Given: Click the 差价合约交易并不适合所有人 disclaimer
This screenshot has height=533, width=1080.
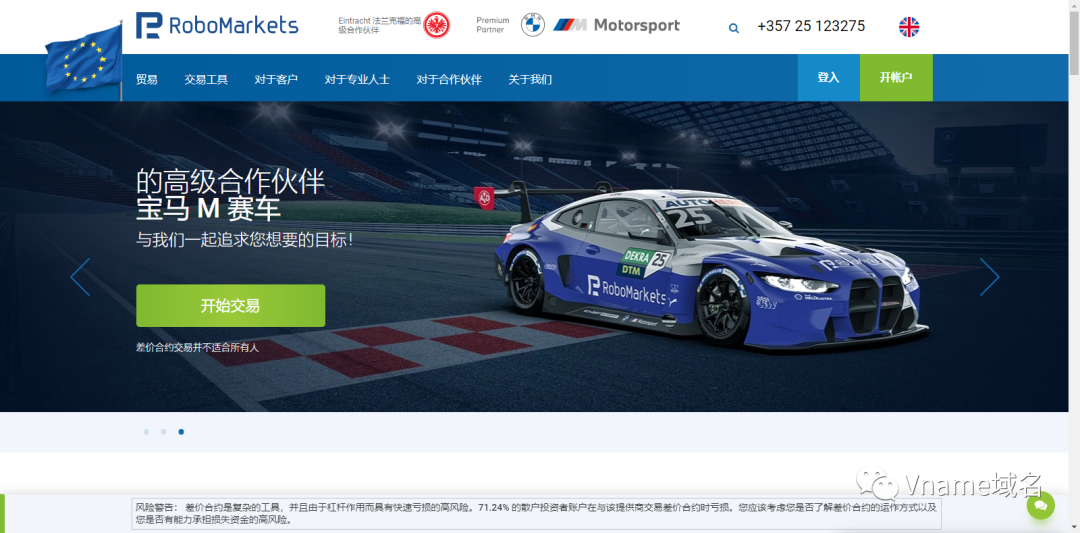Looking at the screenshot, I should (x=198, y=348).
